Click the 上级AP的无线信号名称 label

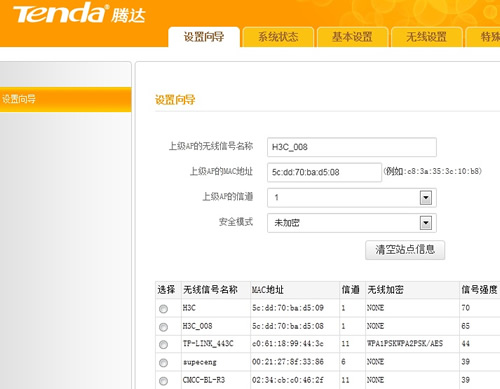point(211,146)
